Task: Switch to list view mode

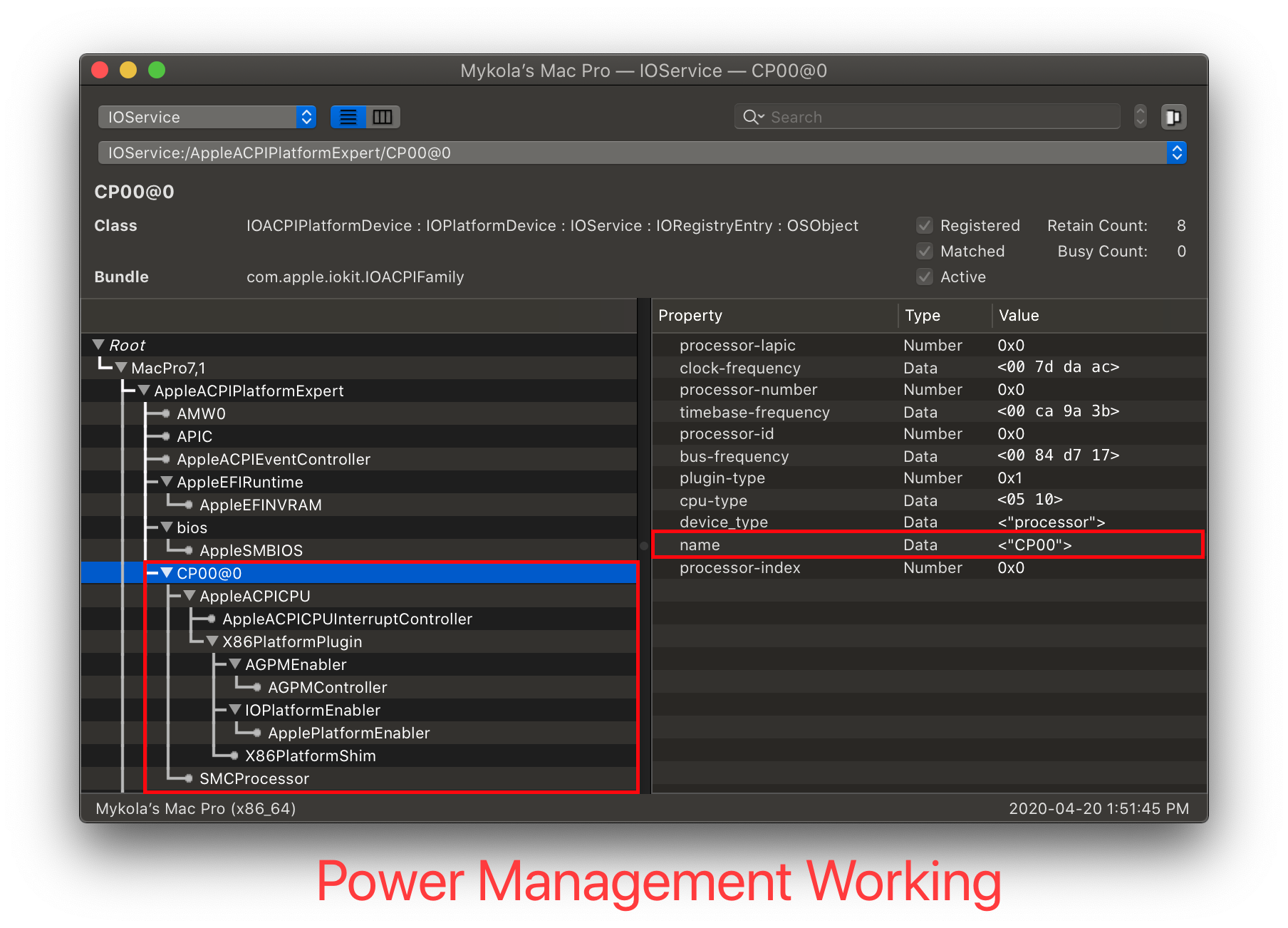Action: [x=348, y=117]
